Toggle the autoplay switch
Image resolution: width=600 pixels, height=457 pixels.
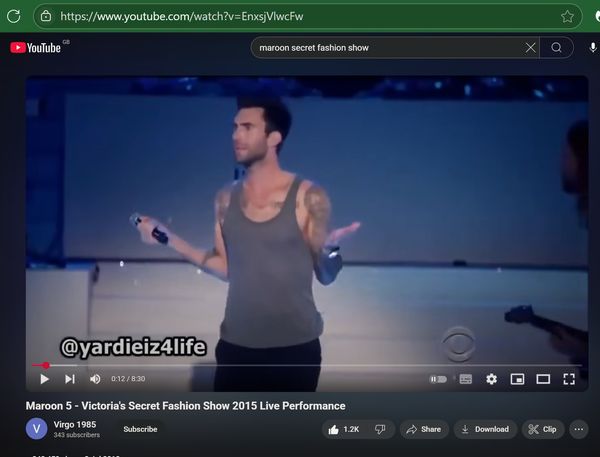(x=438, y=379)
